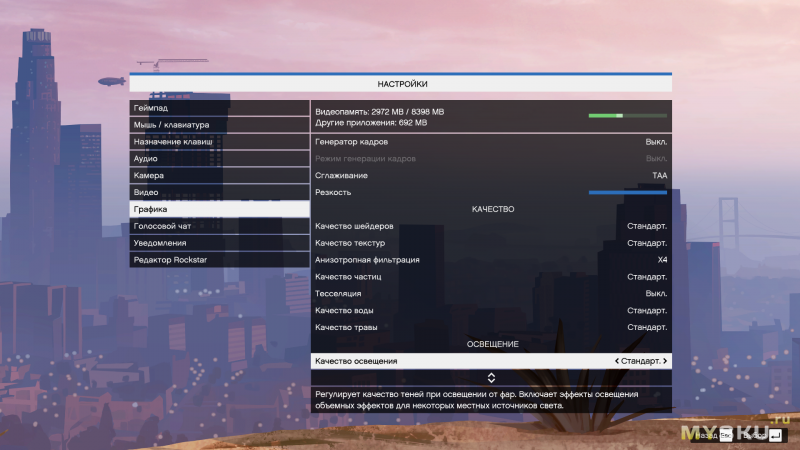
Task: Select the Качество текстур row
Action: coord(490,243)
